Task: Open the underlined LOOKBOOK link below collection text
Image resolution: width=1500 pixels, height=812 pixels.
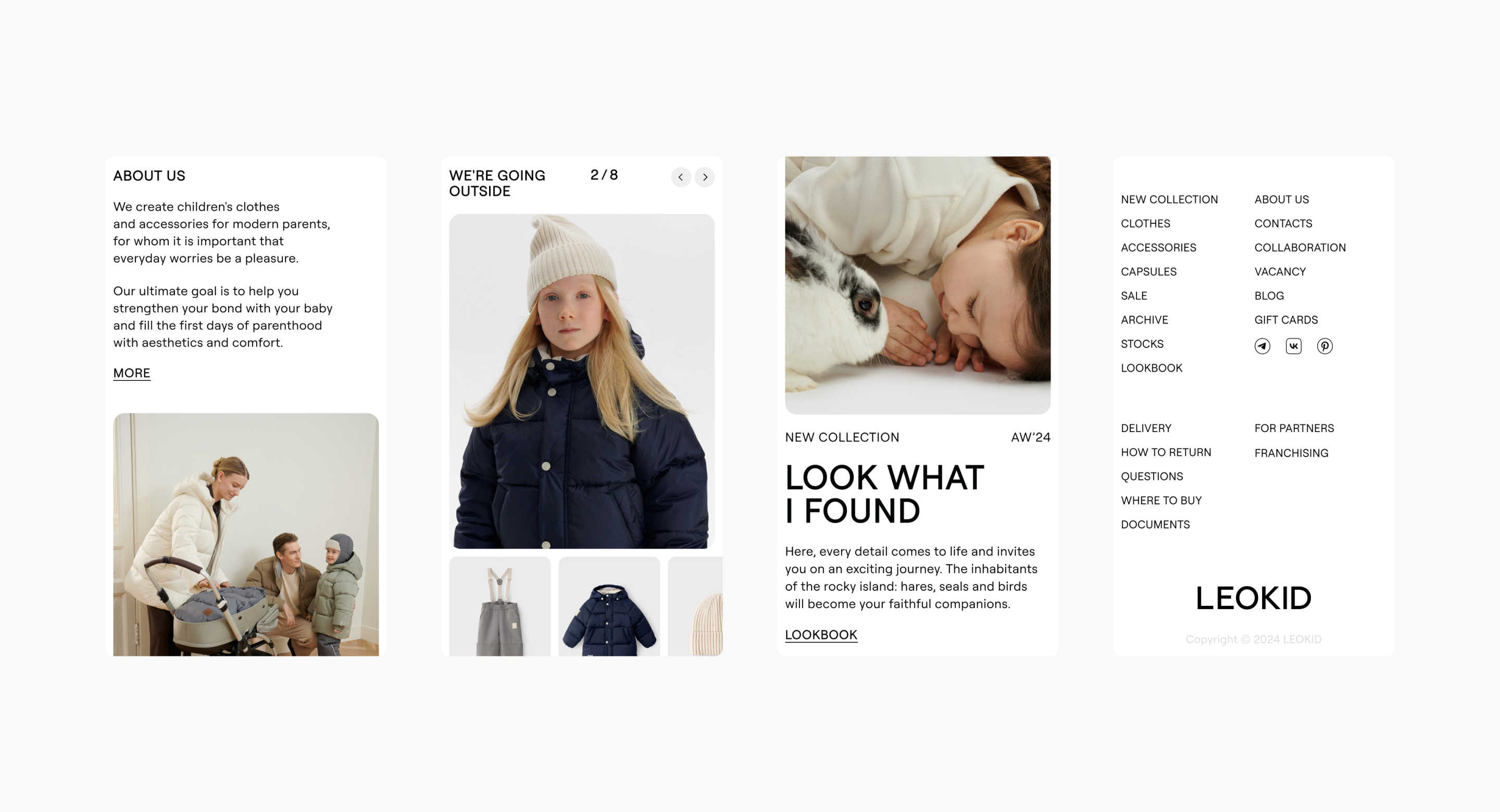Action: [821, 635]
